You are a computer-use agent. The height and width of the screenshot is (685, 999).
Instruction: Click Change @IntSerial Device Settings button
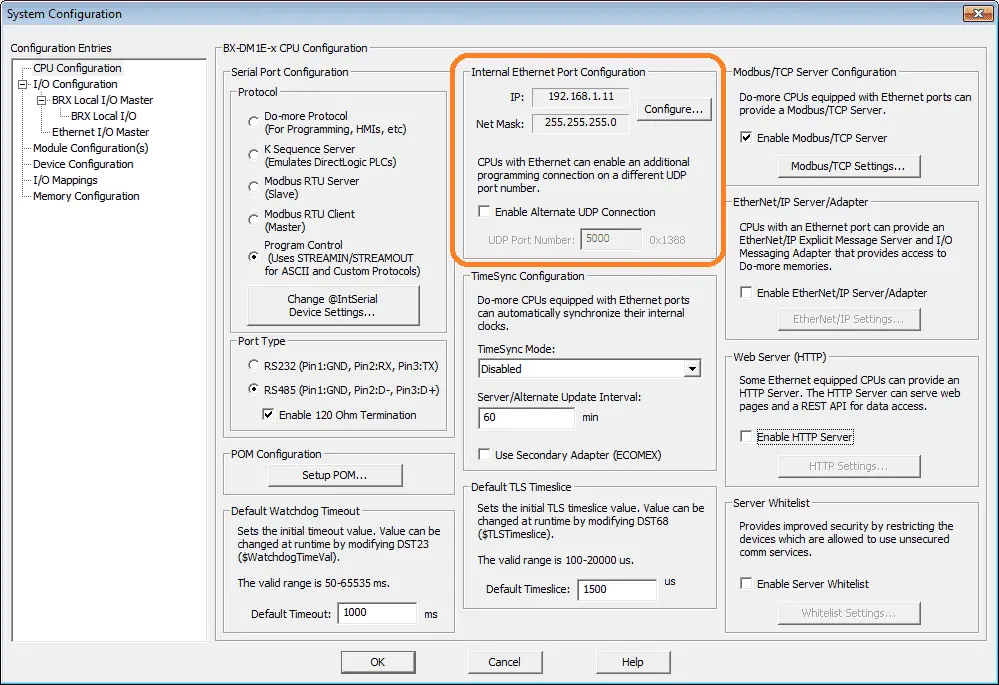pos(333,305)
